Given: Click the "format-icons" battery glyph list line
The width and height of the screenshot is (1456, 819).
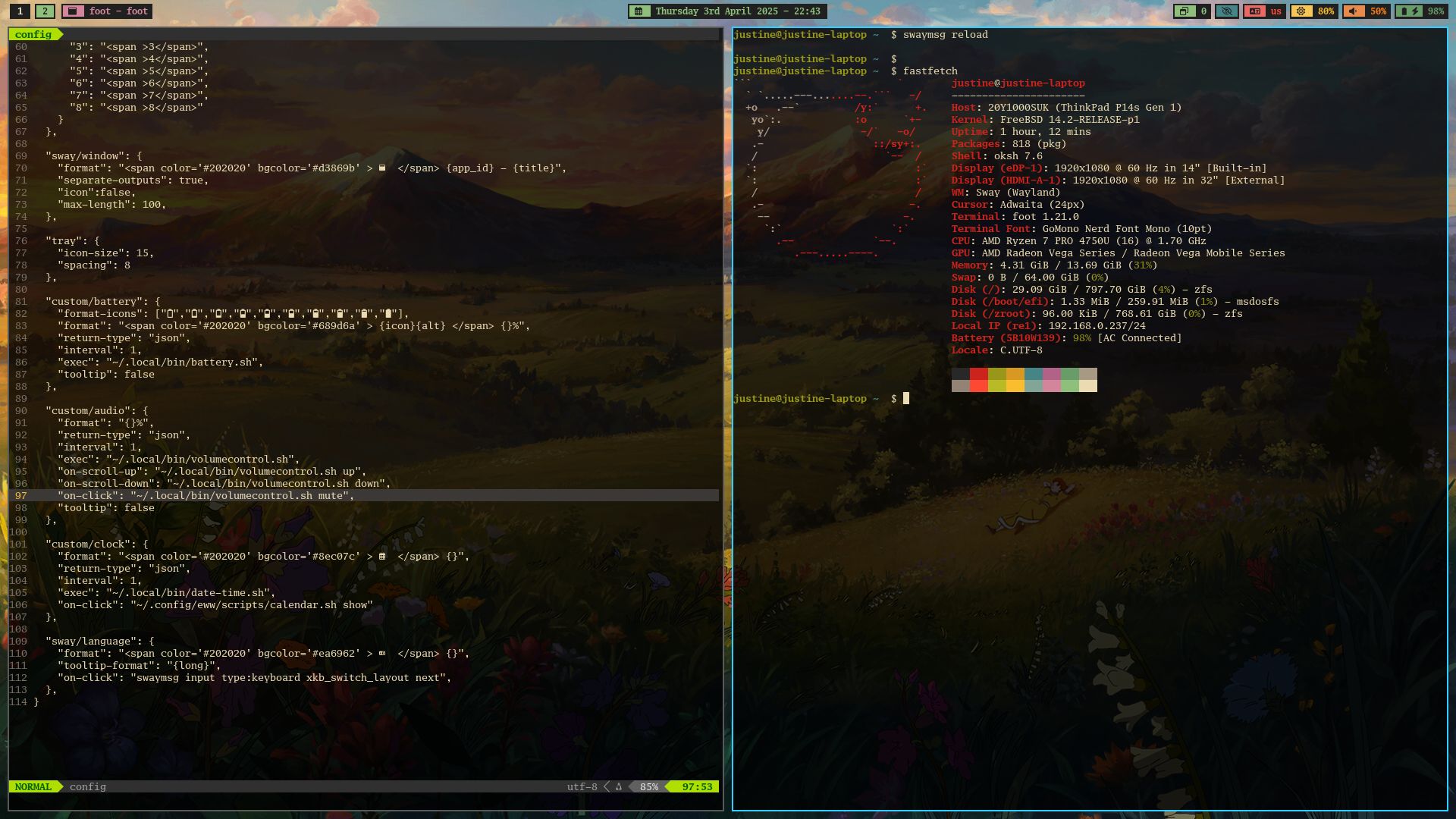Looking at the screenshot, I should click(234, 313).
